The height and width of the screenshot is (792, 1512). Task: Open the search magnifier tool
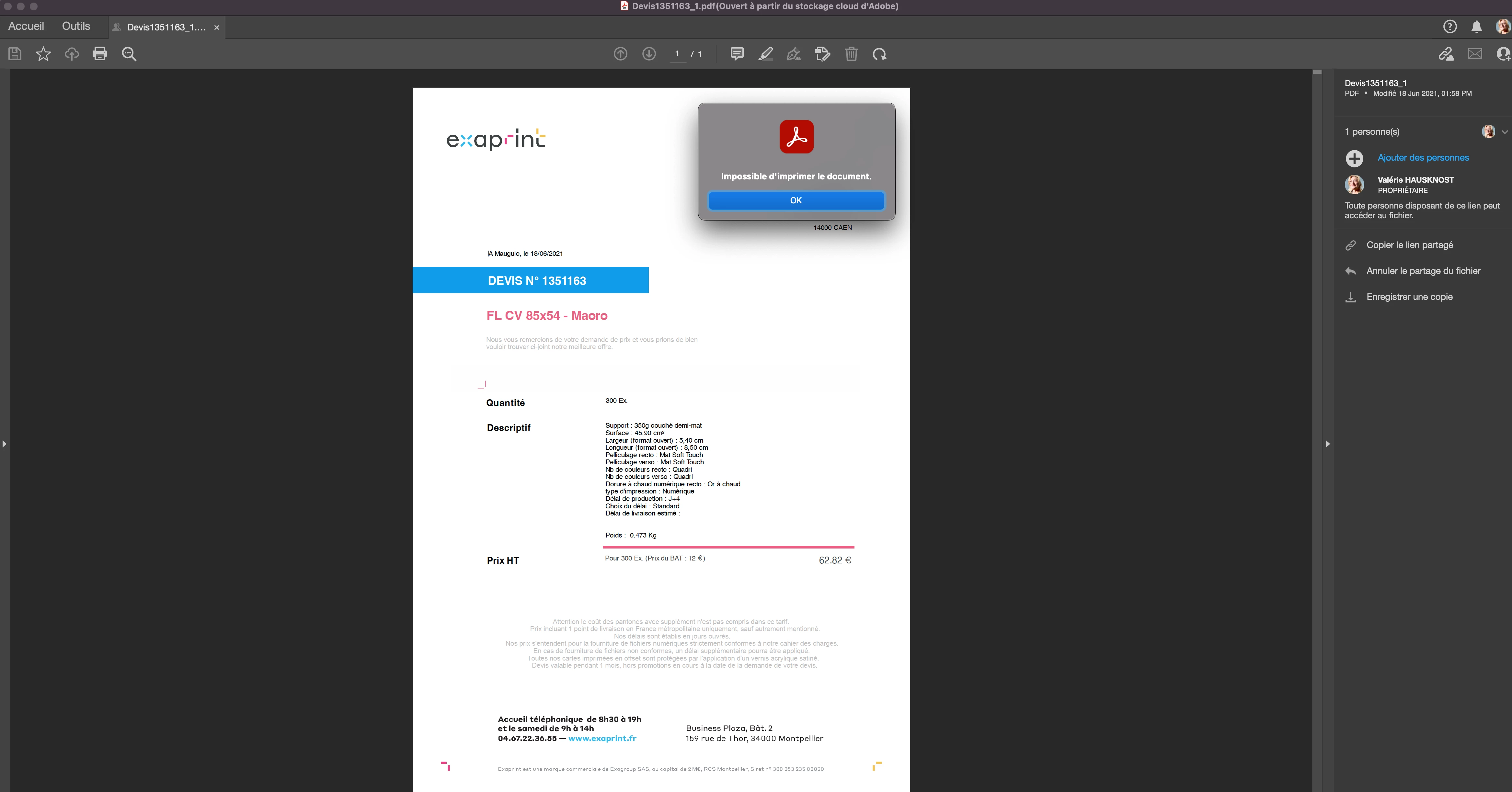(129, 54)
